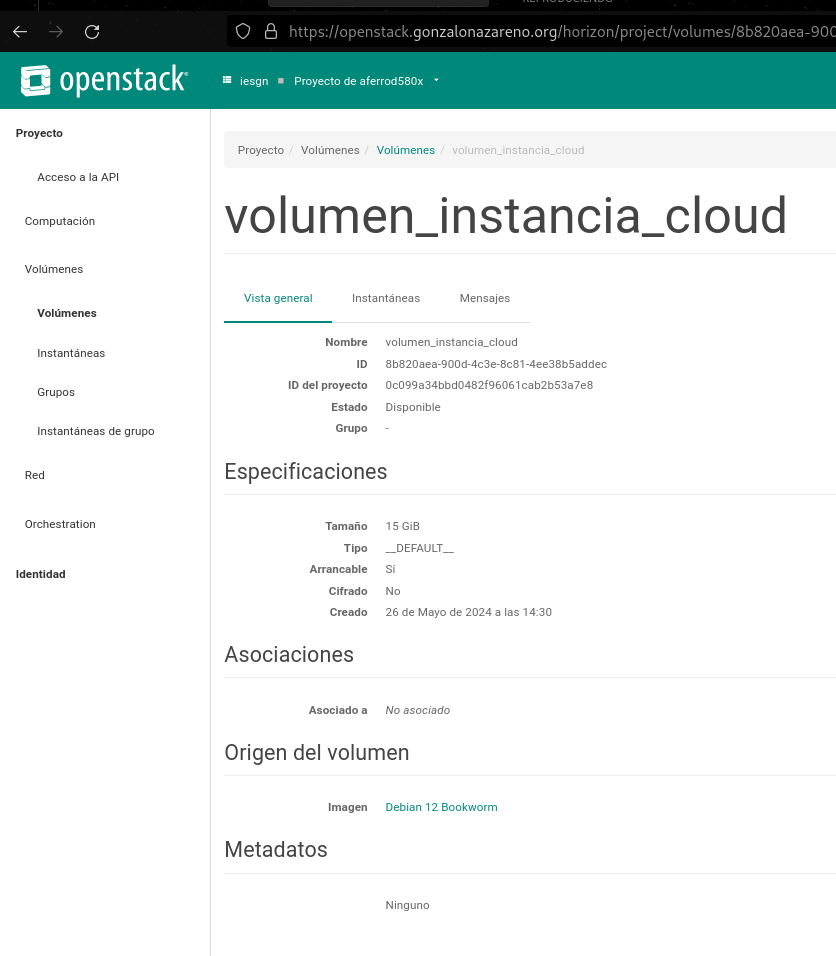Click the volumen_instancia_cloud page heading
Image resolution: width=836 pixels, height=956 pixels.
(506, 216)
